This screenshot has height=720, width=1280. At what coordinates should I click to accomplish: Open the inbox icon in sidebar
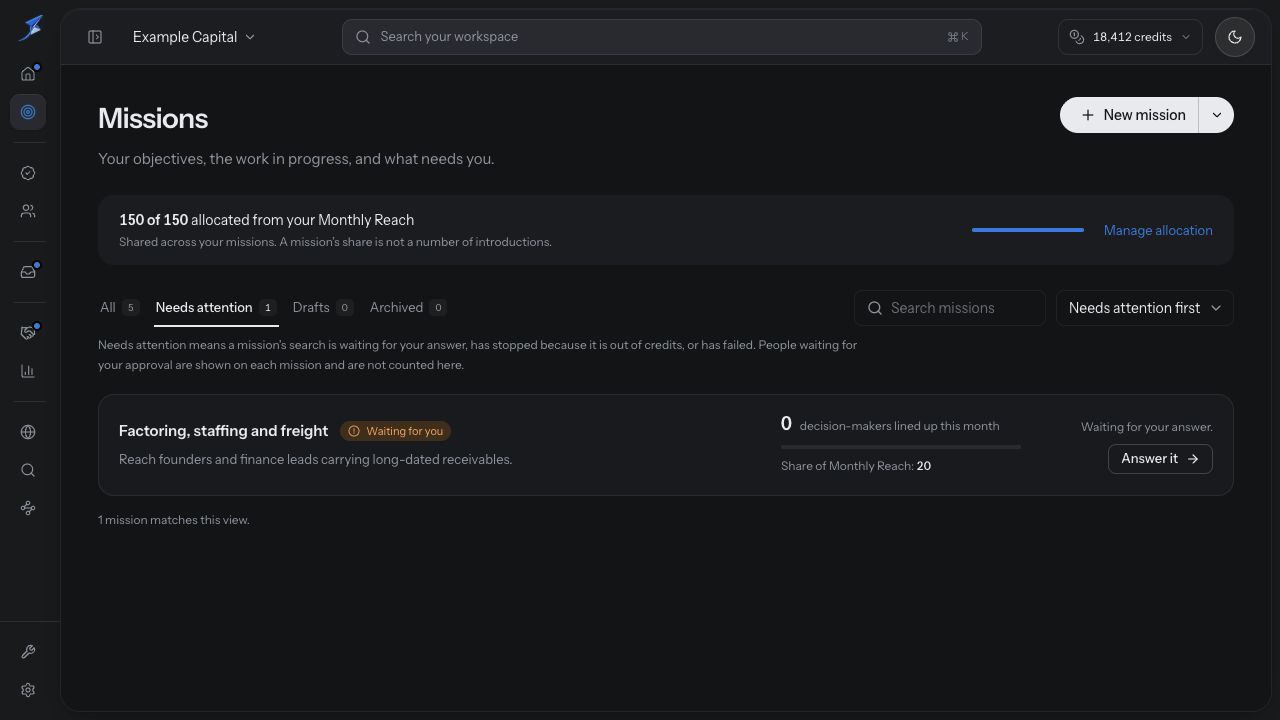28,272
